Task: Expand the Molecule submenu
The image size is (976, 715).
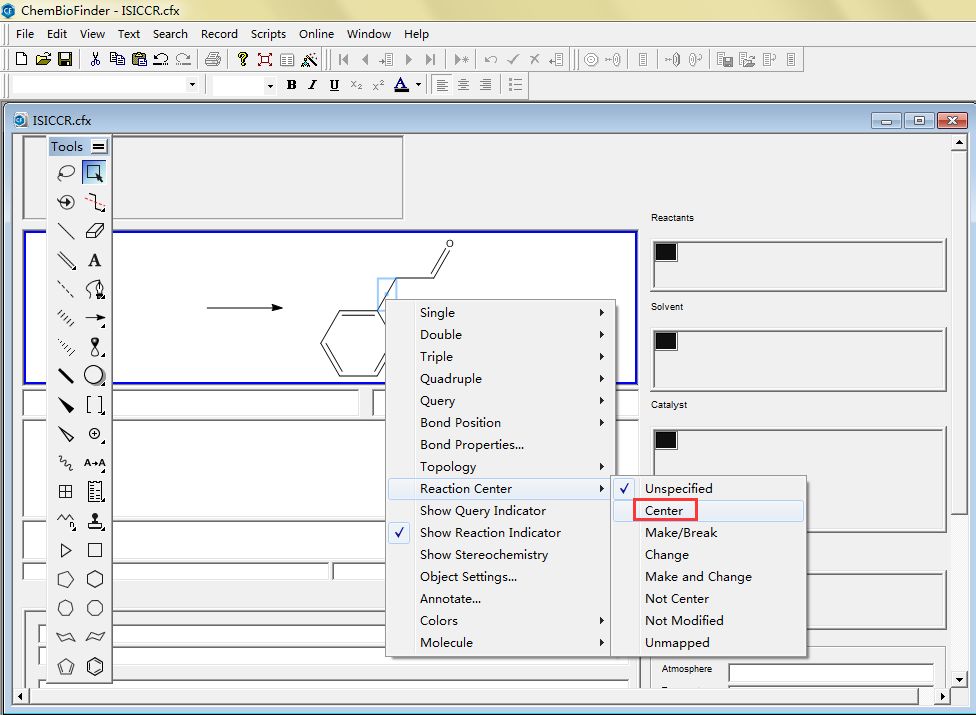Action: pyautogui.click(x=498, y=643)
